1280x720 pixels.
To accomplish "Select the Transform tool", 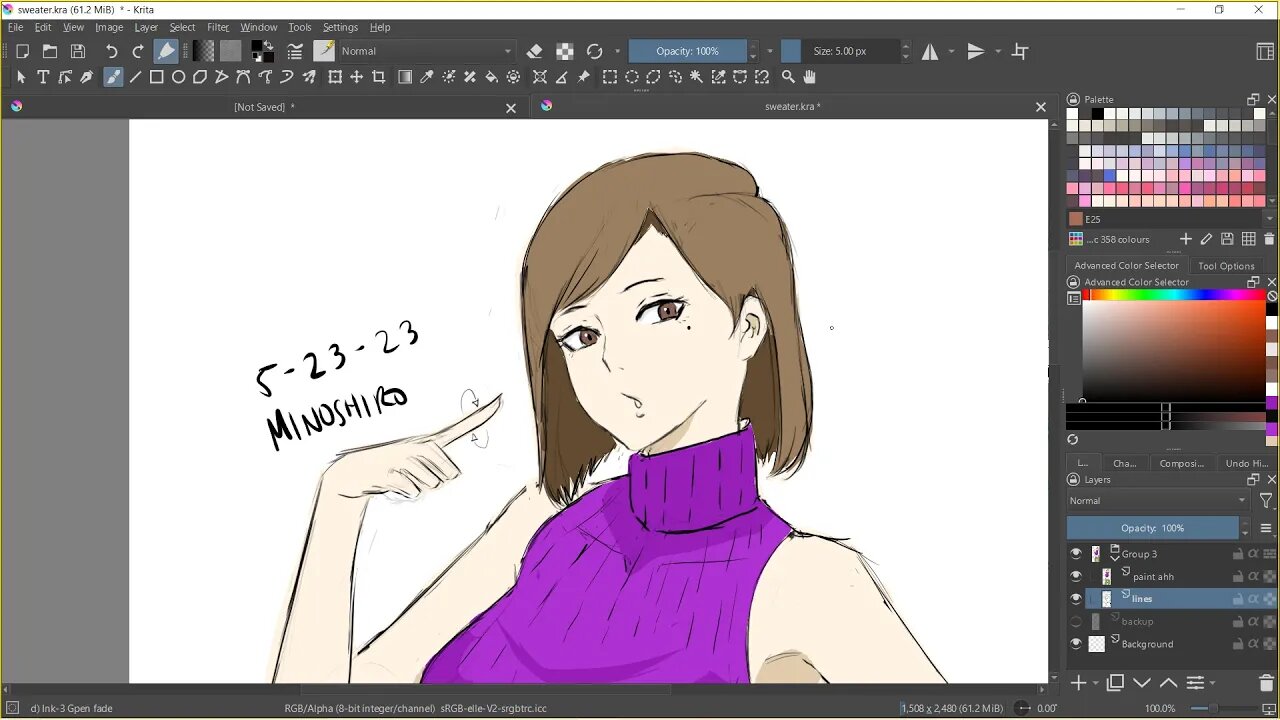I will pos(335,77).
